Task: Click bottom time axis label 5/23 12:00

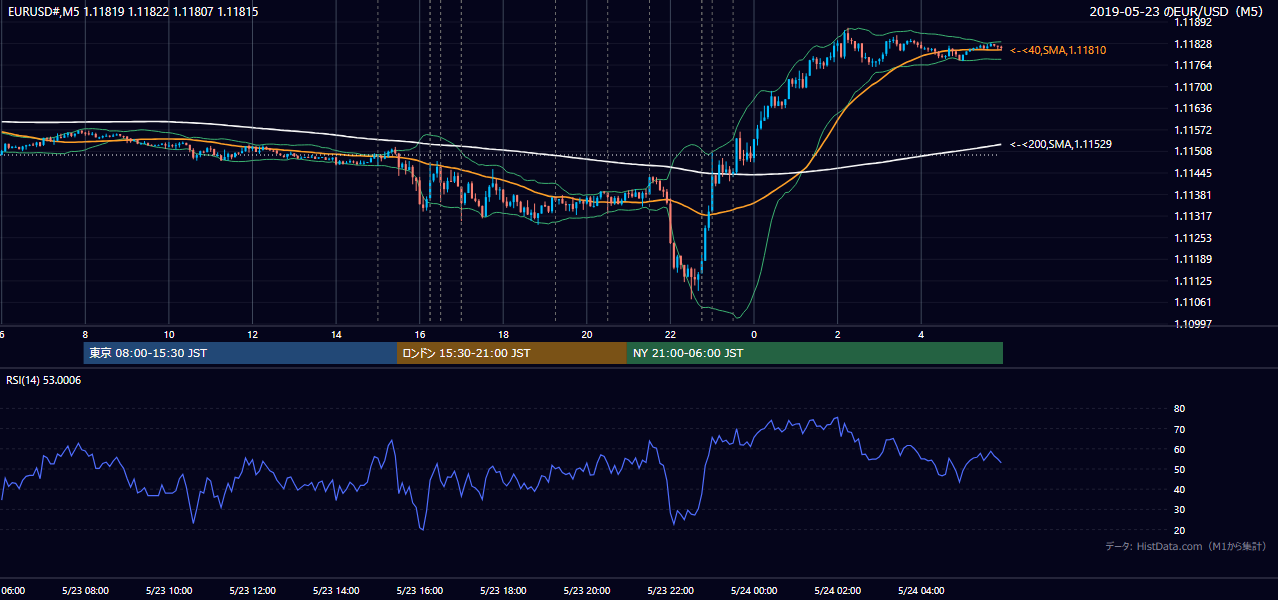Action: pyautogui.click(x=252, y=591)
